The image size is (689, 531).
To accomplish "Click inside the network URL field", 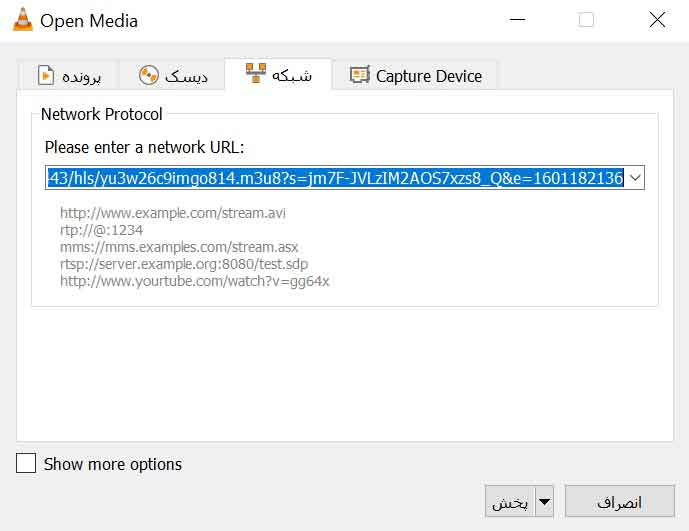I will [x=337, y=178].
